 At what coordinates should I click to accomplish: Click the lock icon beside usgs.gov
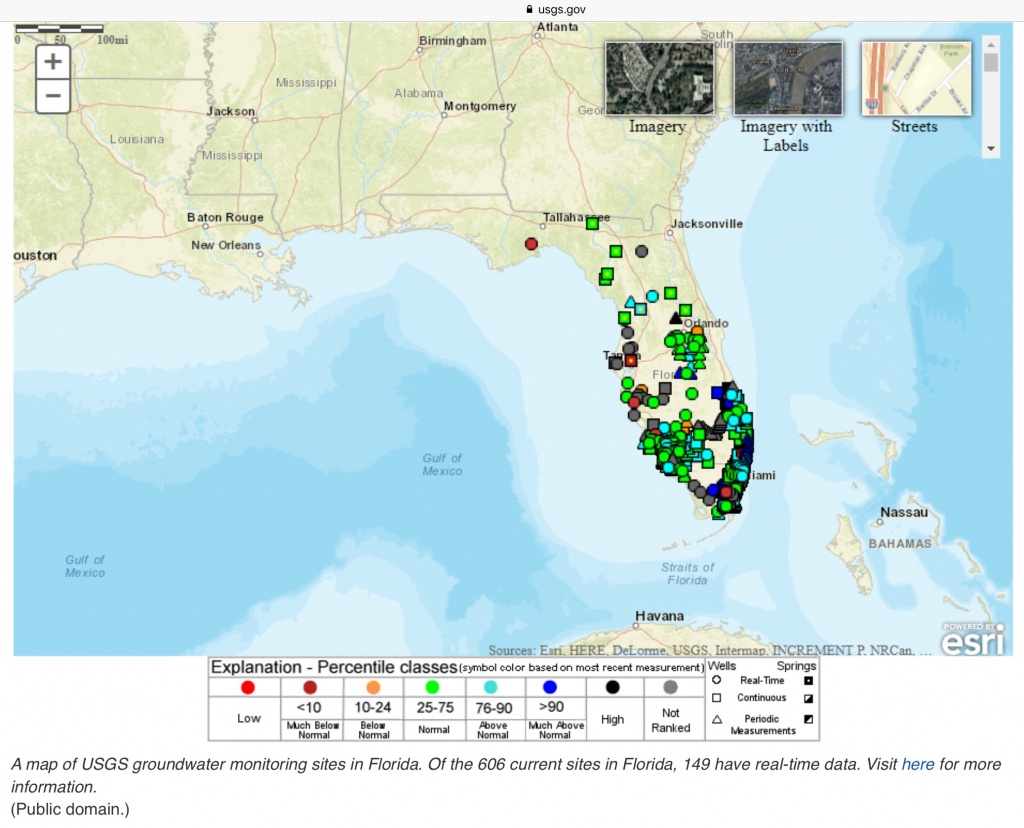coord(530,9)
